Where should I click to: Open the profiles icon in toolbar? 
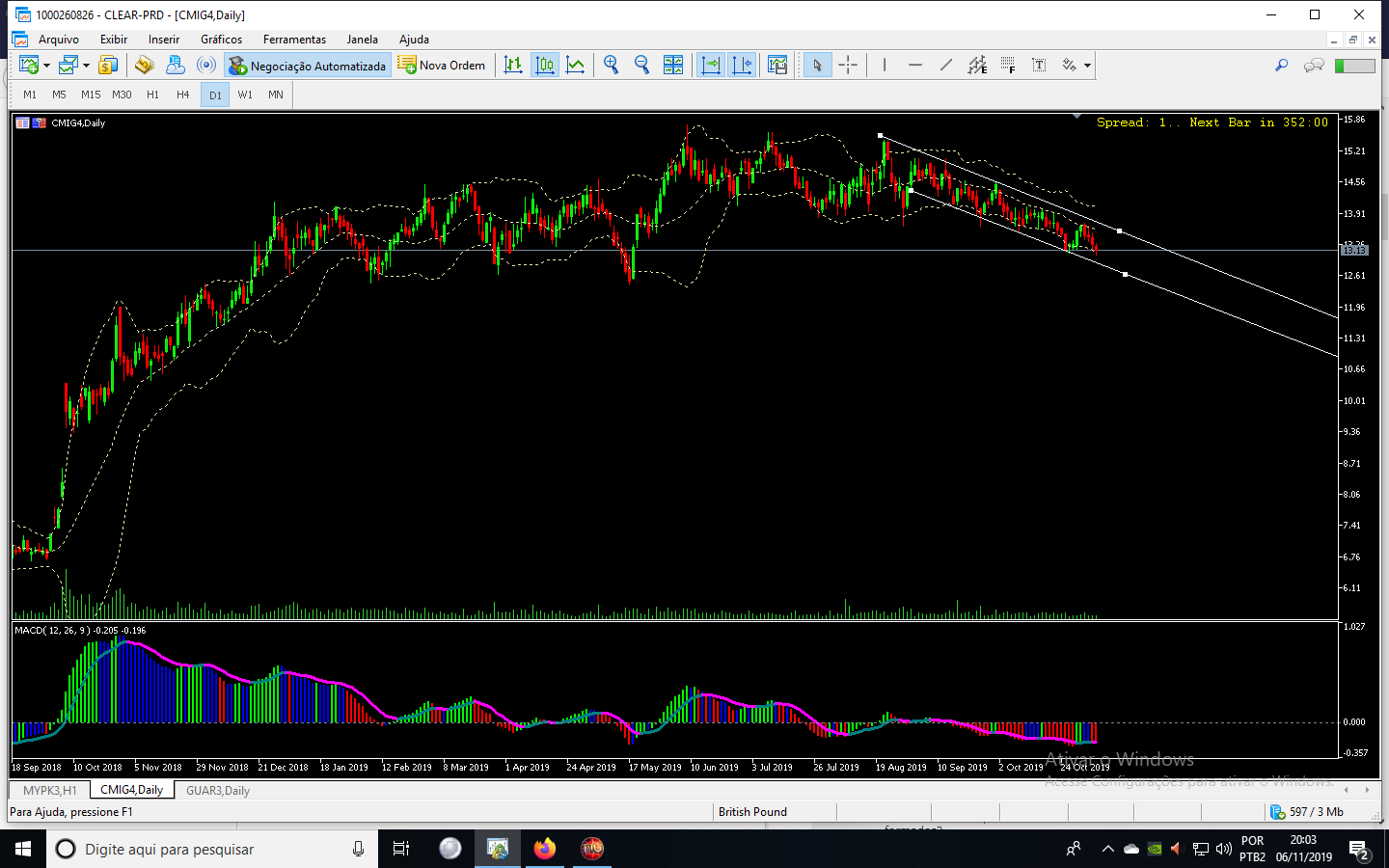pos(68,66)
